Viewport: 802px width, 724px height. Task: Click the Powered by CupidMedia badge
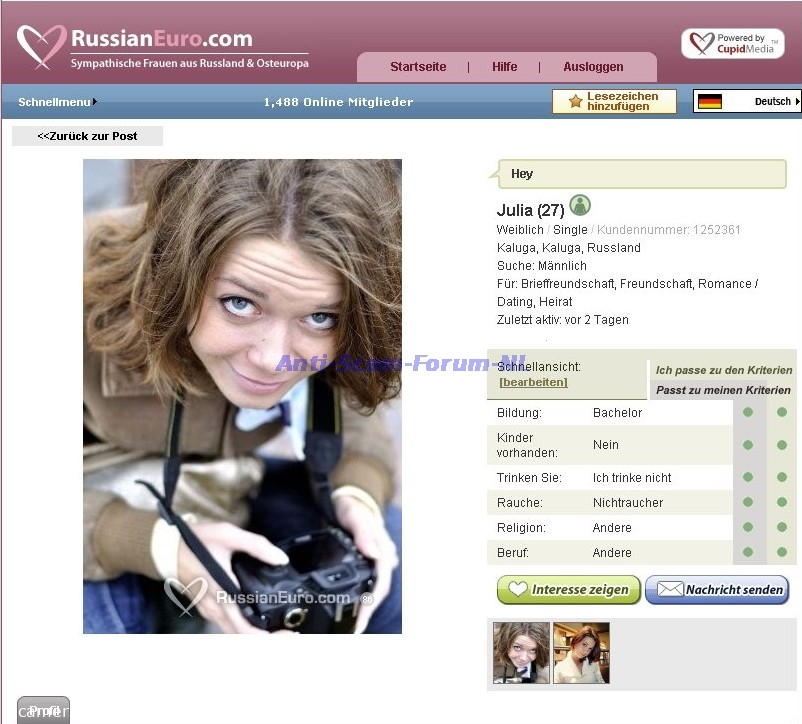[x=733, y=44]
